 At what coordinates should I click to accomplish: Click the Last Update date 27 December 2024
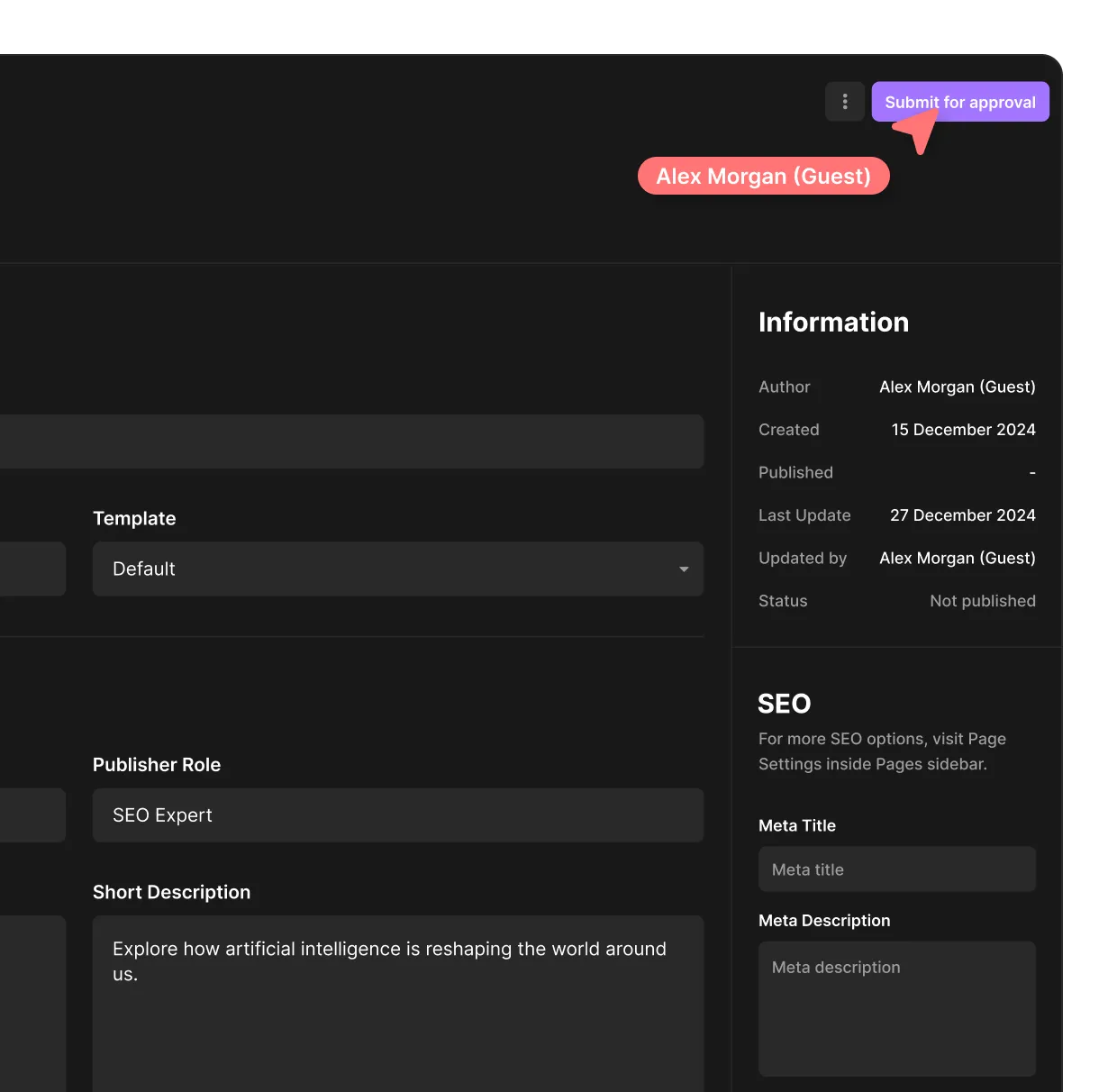(963, 515)
